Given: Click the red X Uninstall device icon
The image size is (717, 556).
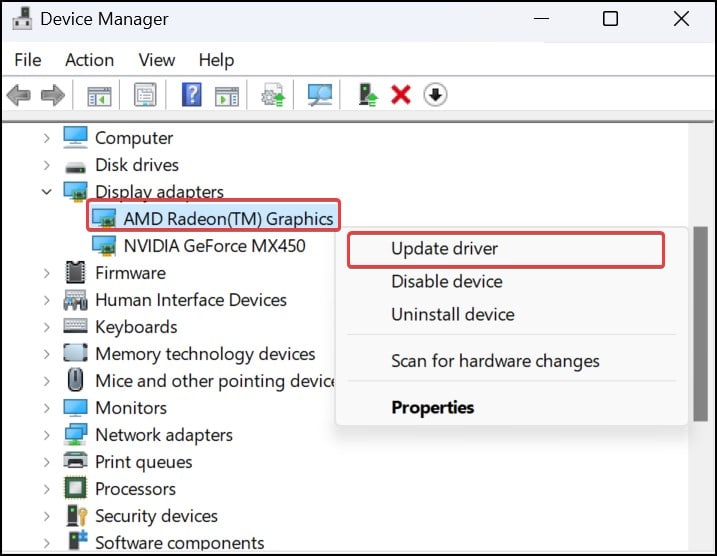Looking at the screenshot, I should click(x=401, y=95).
